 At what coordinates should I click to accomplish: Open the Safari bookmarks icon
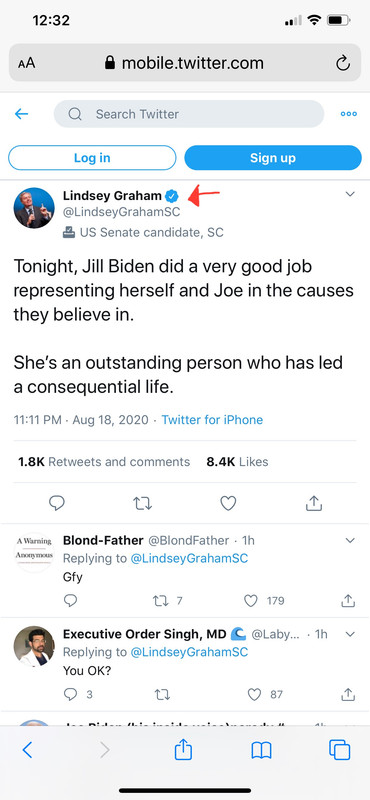pyautogui.click(x=261, y=750)
